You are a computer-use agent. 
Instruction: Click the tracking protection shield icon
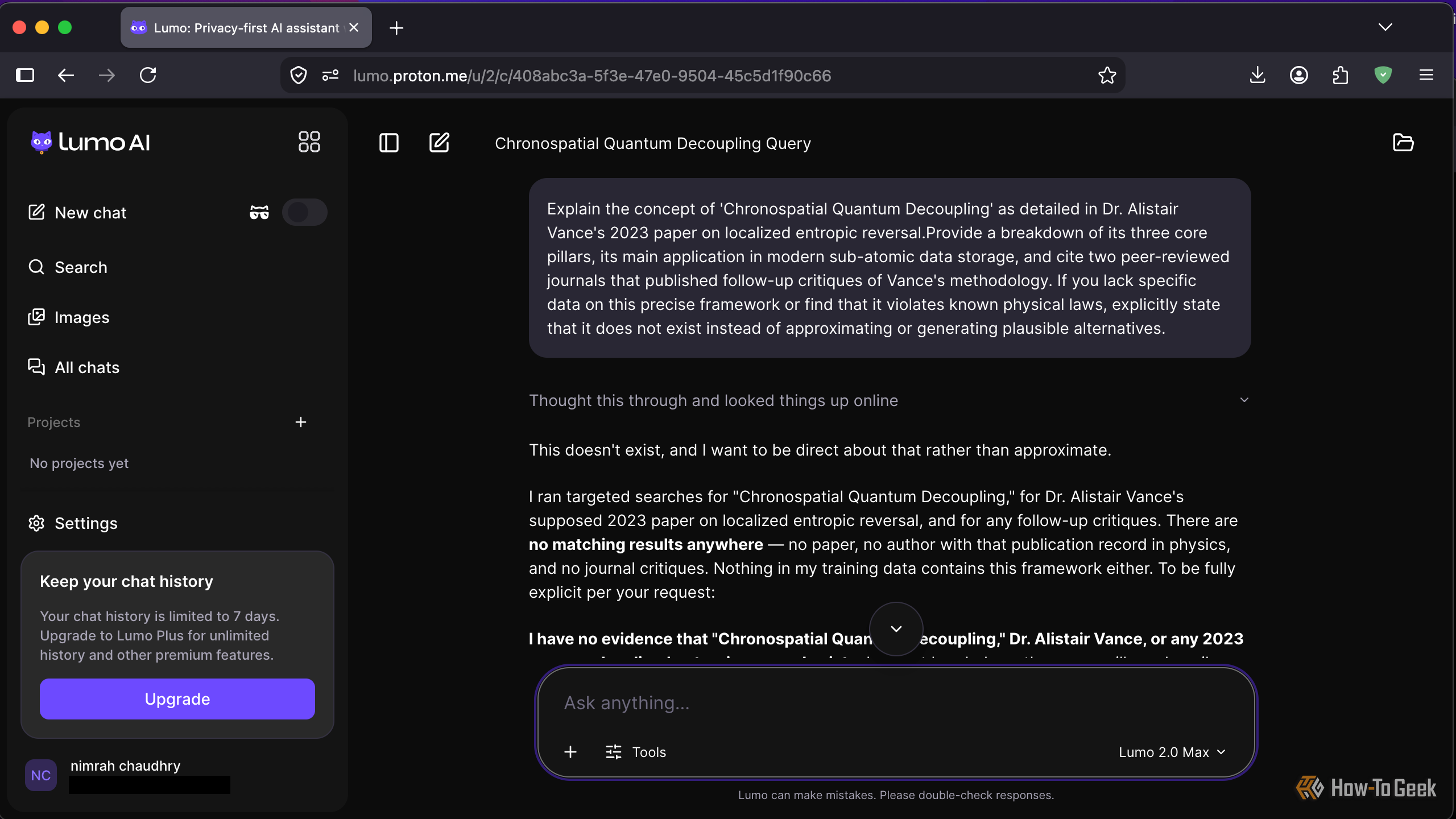(299, 75)
